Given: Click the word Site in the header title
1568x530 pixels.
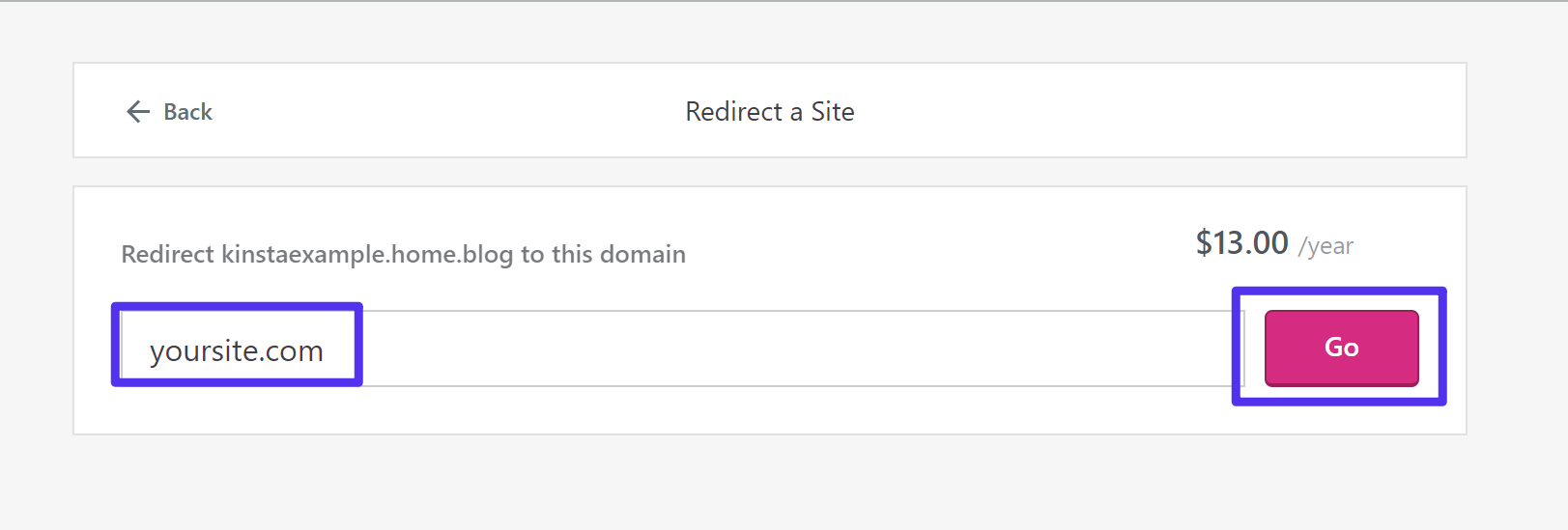Looking at the screenshot, I should pyautogui.click(x=832, y=112).
